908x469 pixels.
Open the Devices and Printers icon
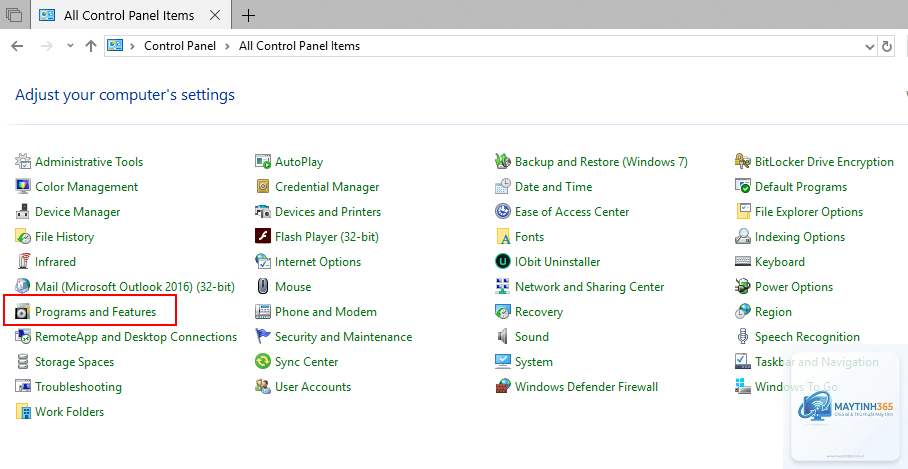point(263,211)
